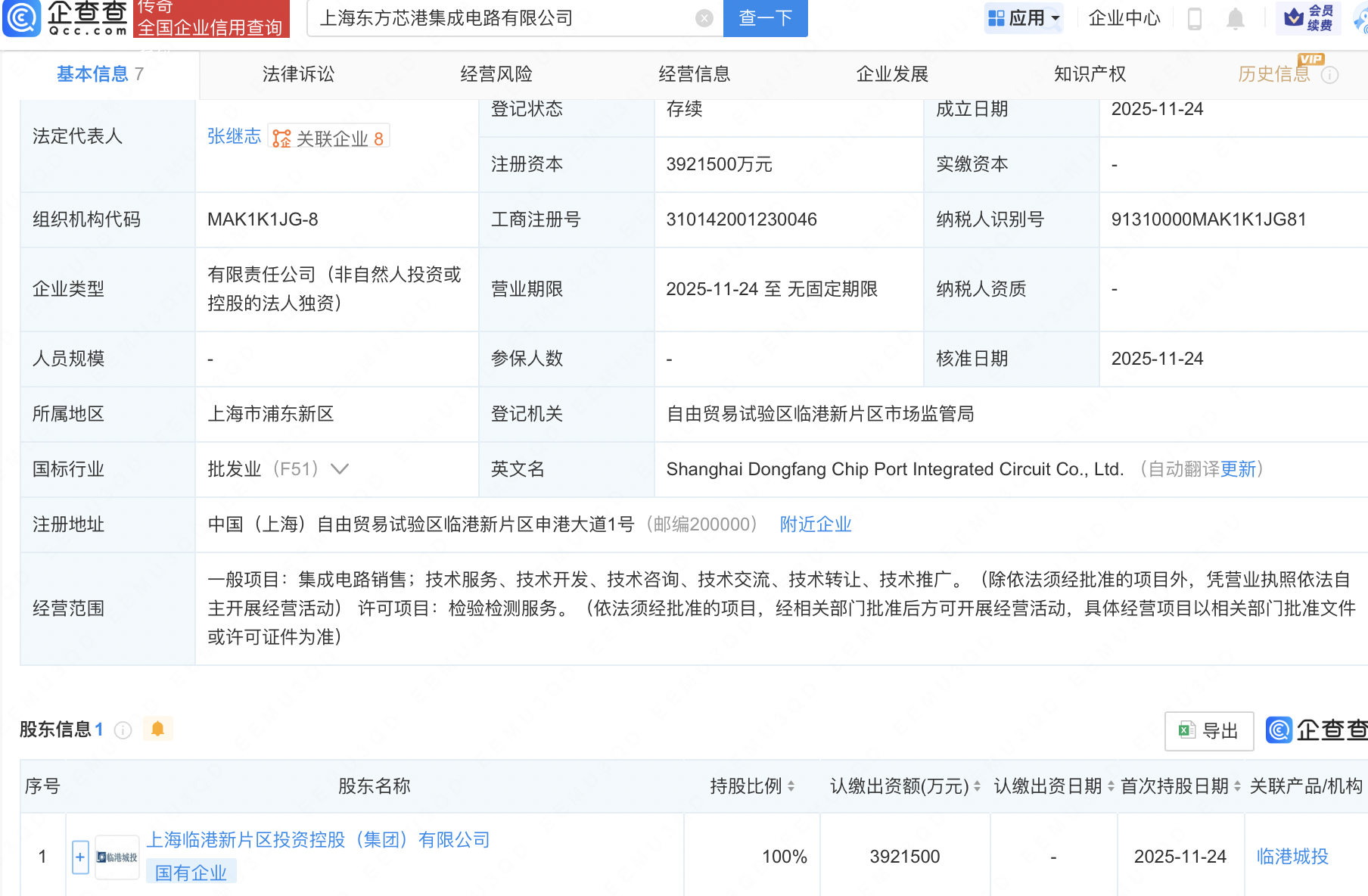
Task: Click the bell alert icon next to 股东信息
Action: [x=158, y=729]
